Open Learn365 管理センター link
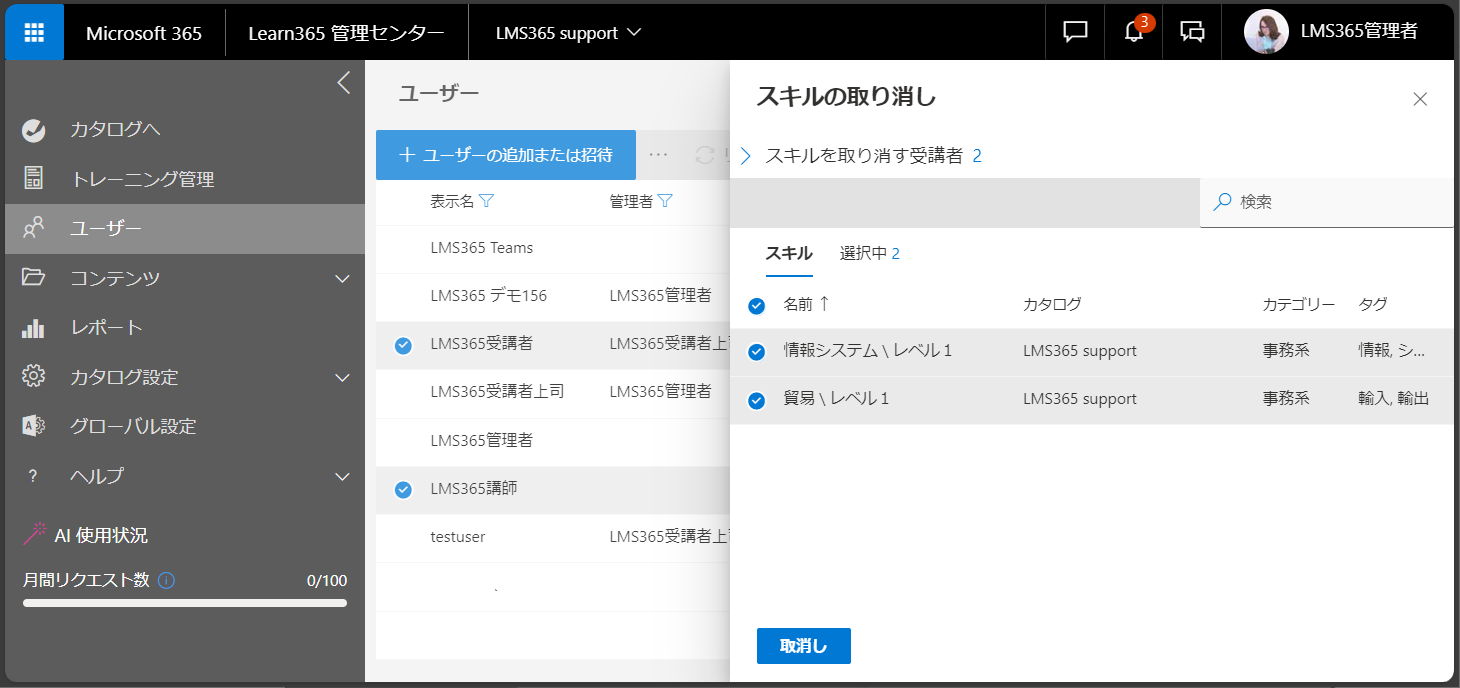 click(347, 32)
